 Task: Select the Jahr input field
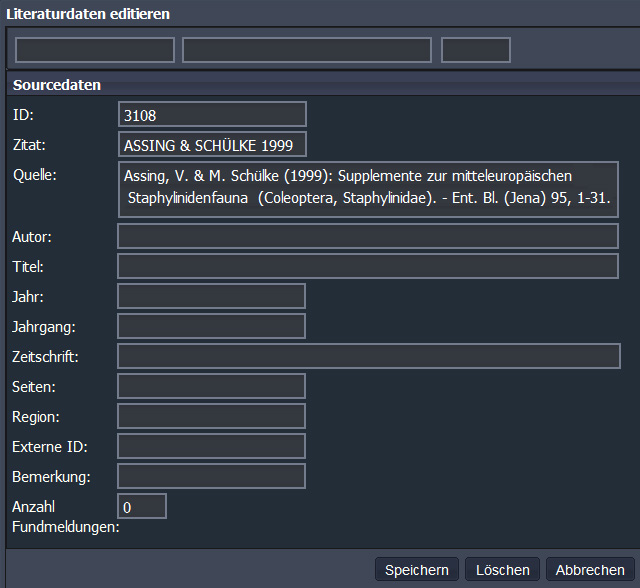tap(212, 297)
